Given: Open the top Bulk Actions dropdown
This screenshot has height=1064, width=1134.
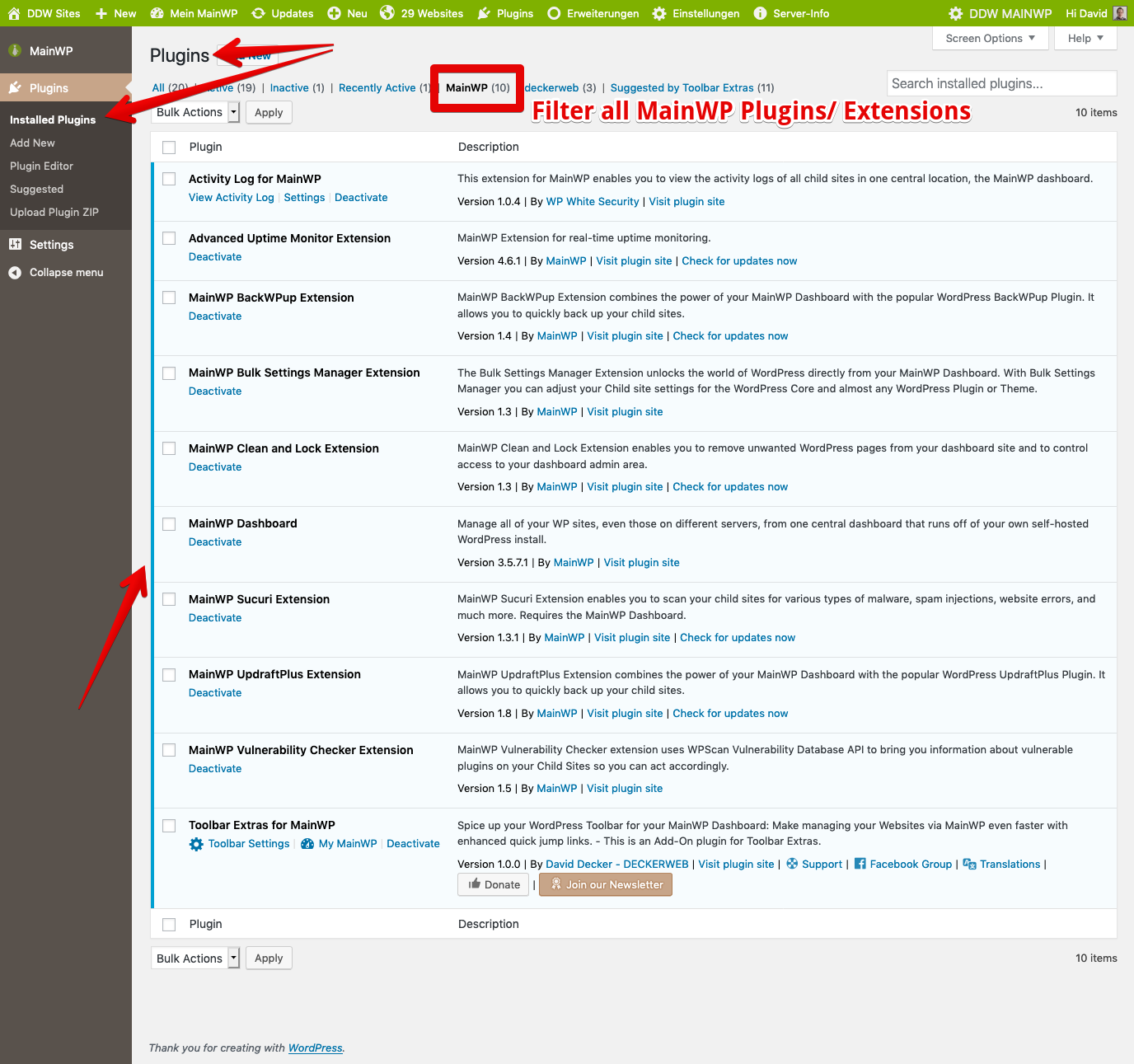Looking at the screenshot, I should point(195,112).
